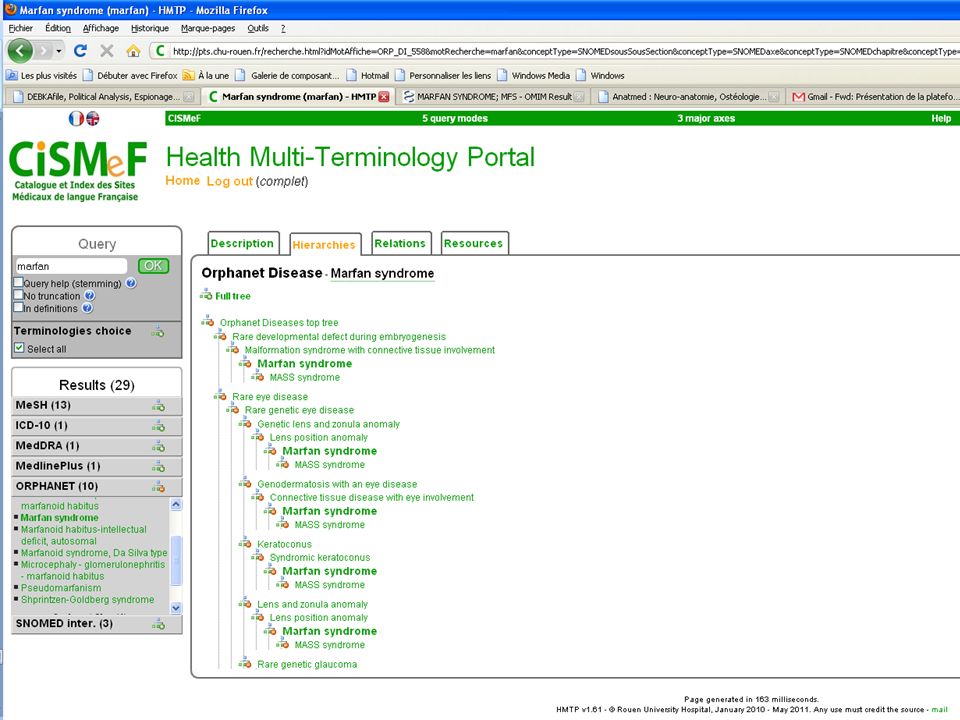Click the tree icon beside Rare eye disease
This screenshot has height=720, width=960.
pos(220,396)
